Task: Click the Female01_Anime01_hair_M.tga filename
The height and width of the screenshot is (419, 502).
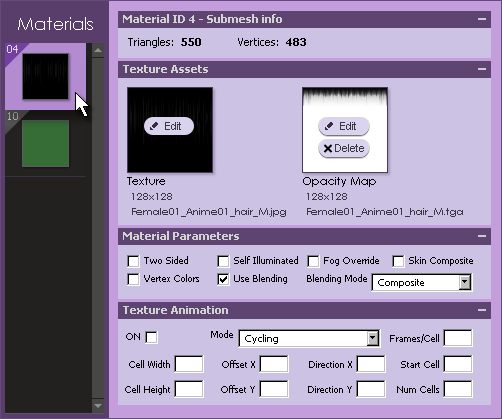Action: (385, 212)
